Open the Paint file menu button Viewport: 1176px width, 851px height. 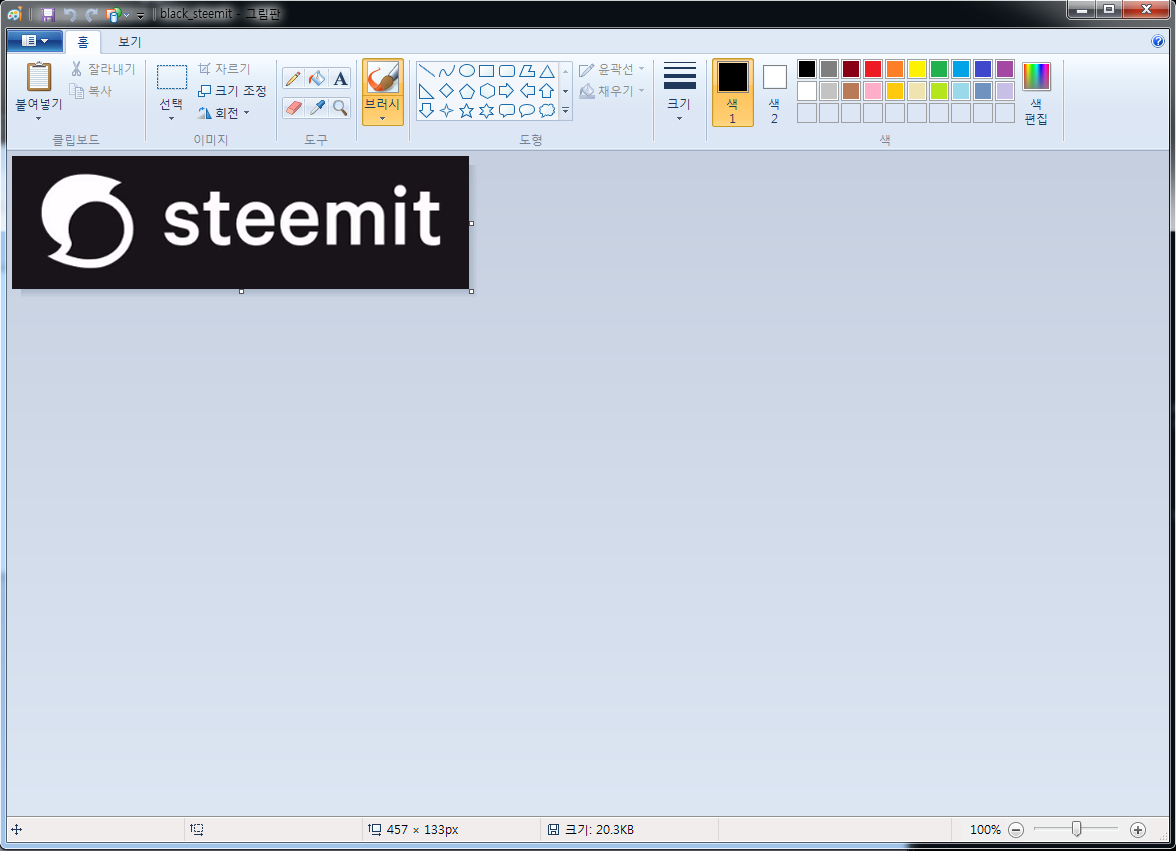(x=34, y=41)
